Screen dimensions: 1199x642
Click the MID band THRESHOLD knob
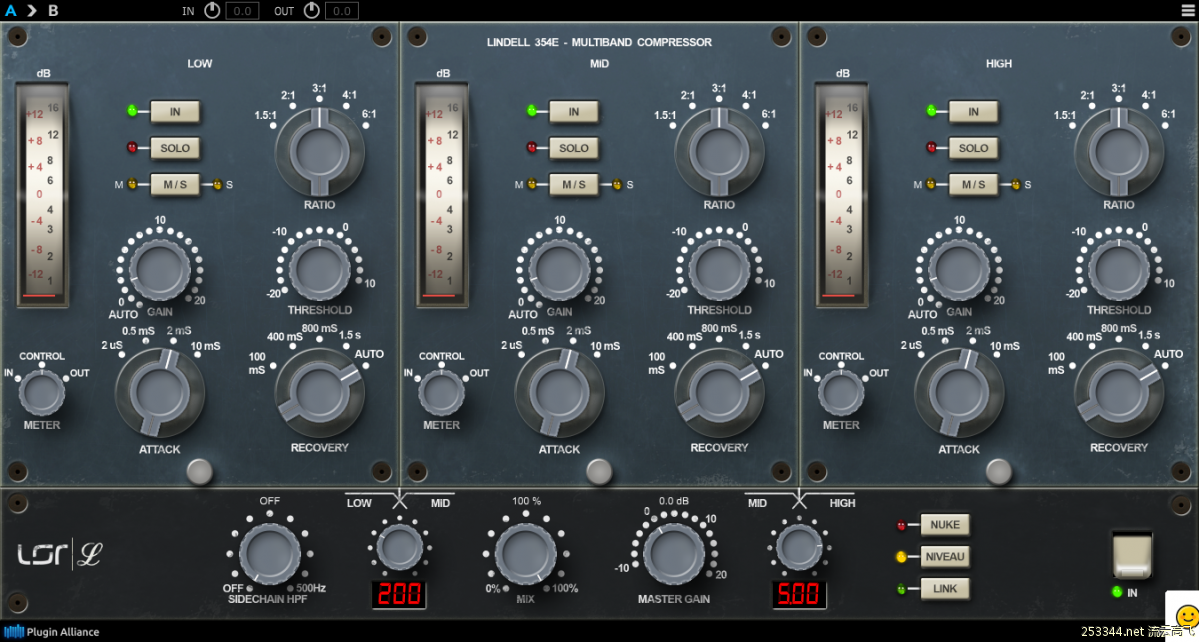click(719, 268)
